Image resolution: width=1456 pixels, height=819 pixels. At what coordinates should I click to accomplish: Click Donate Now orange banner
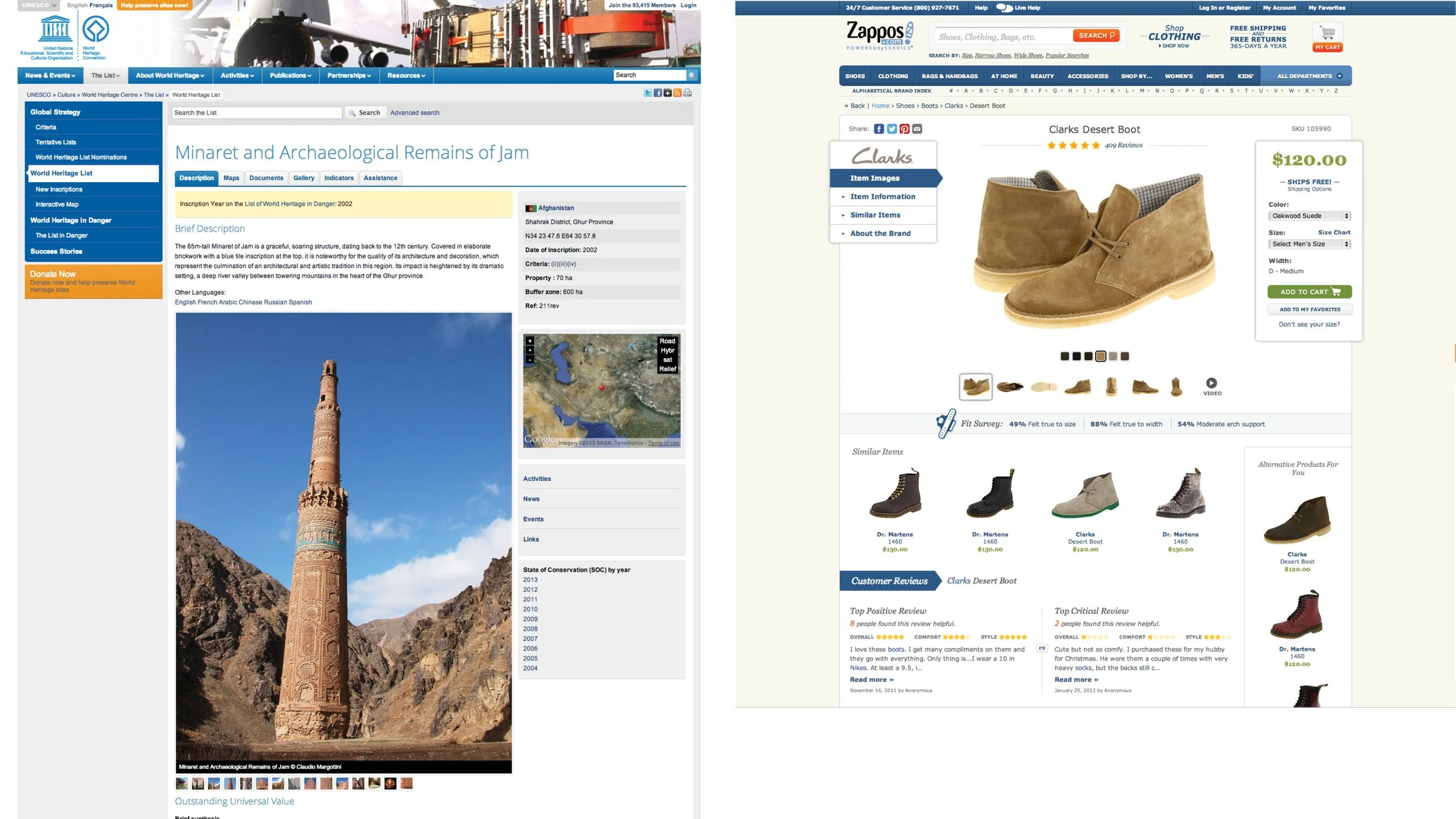(93, 282)
